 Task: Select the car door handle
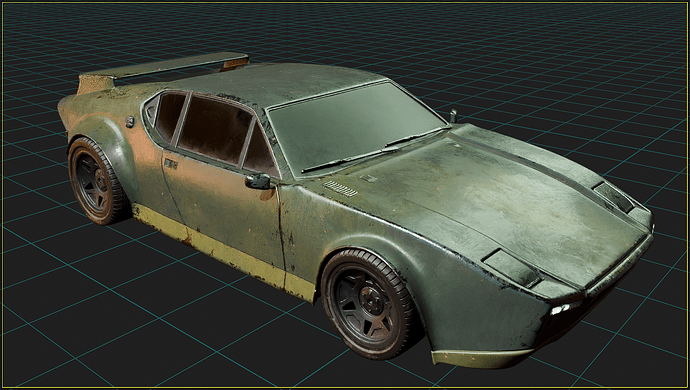[171, 164]
